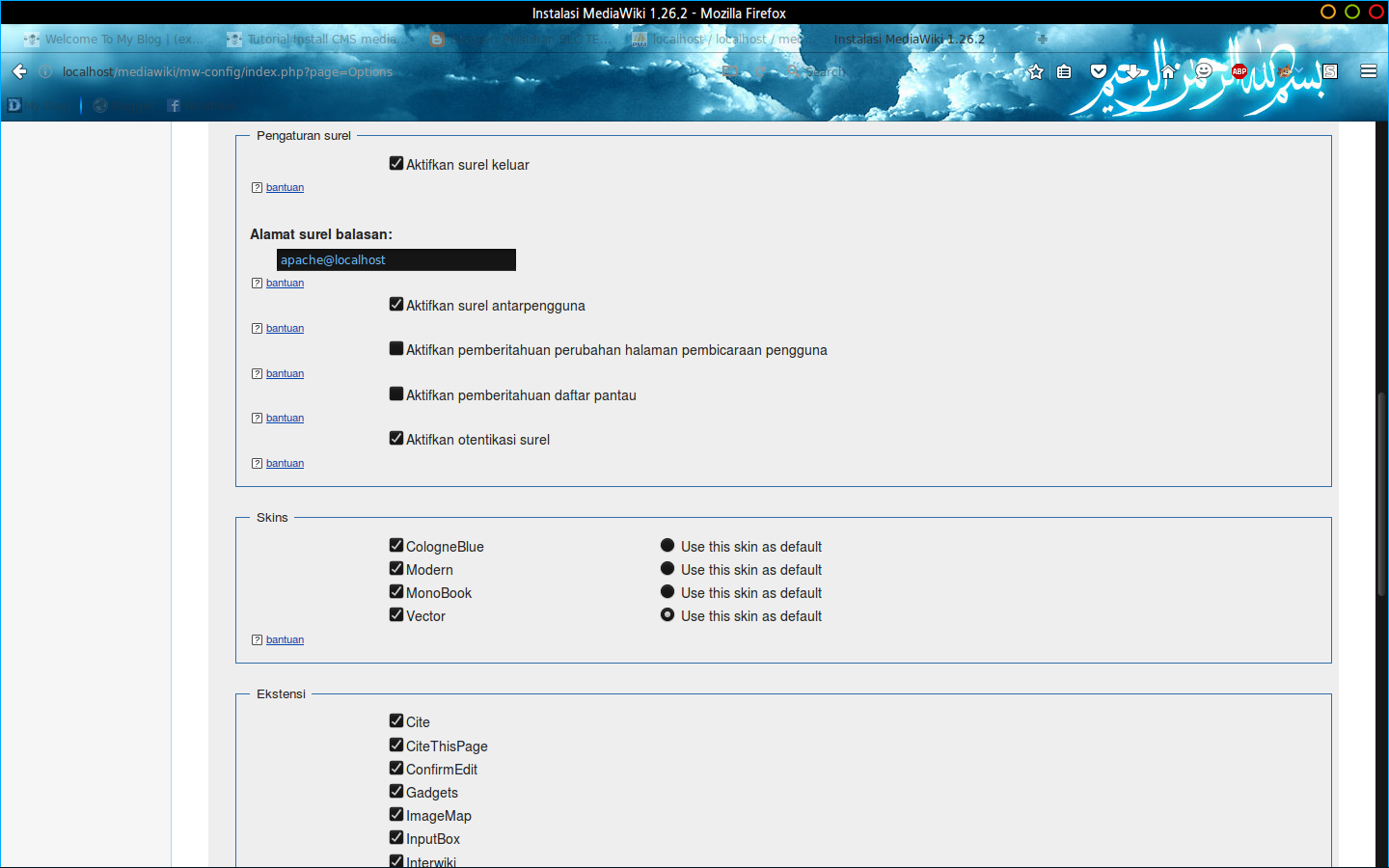Screen dimensions: 1389x868
Task: Select Modern as the default skin
Action: [667, 567]
